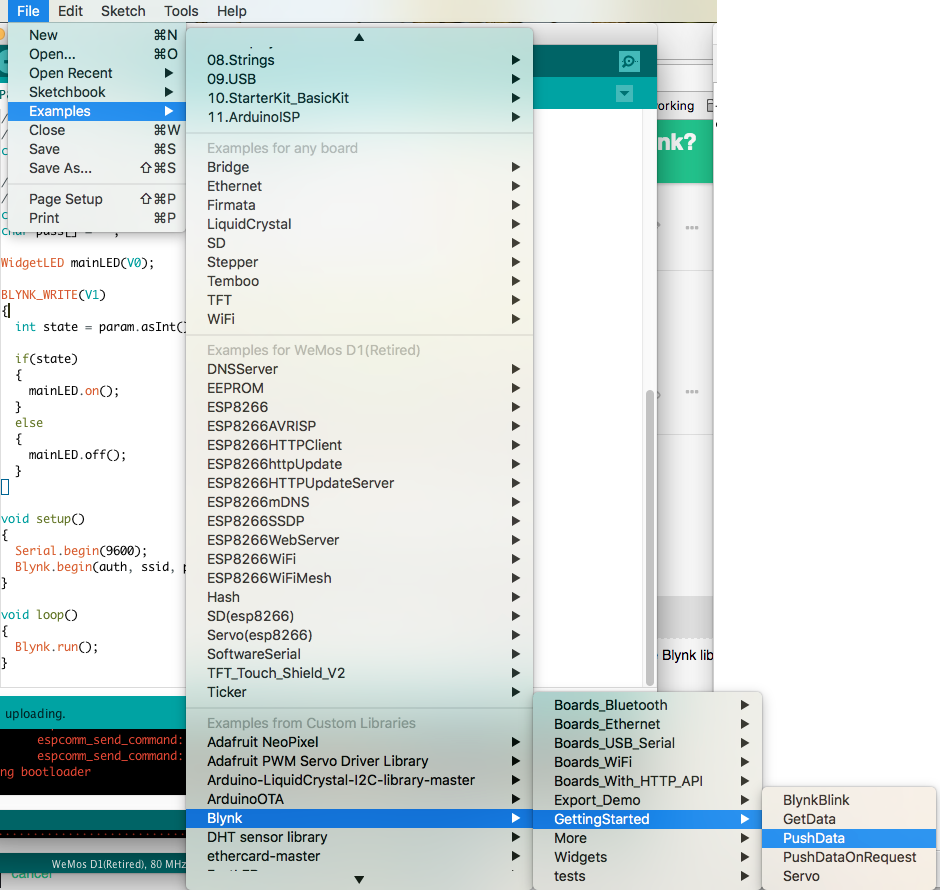Open the Stepper examples
Screen dimensions: 940x890
coord(359,263)
